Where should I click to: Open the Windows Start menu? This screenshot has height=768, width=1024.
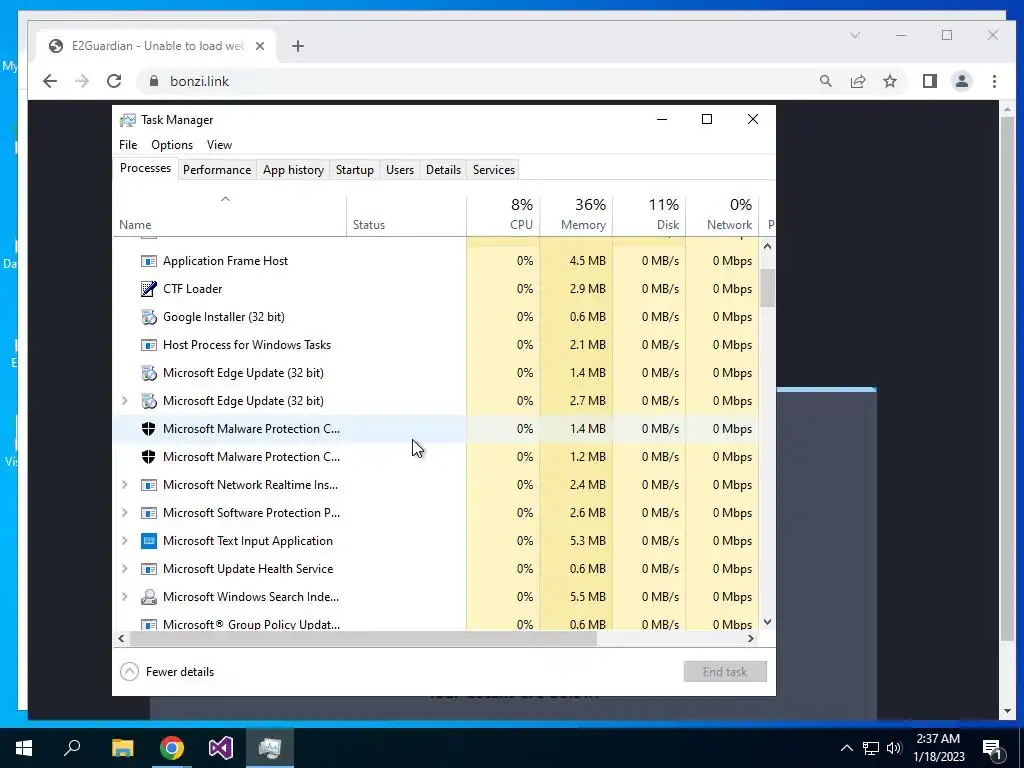tap(24, 748)
